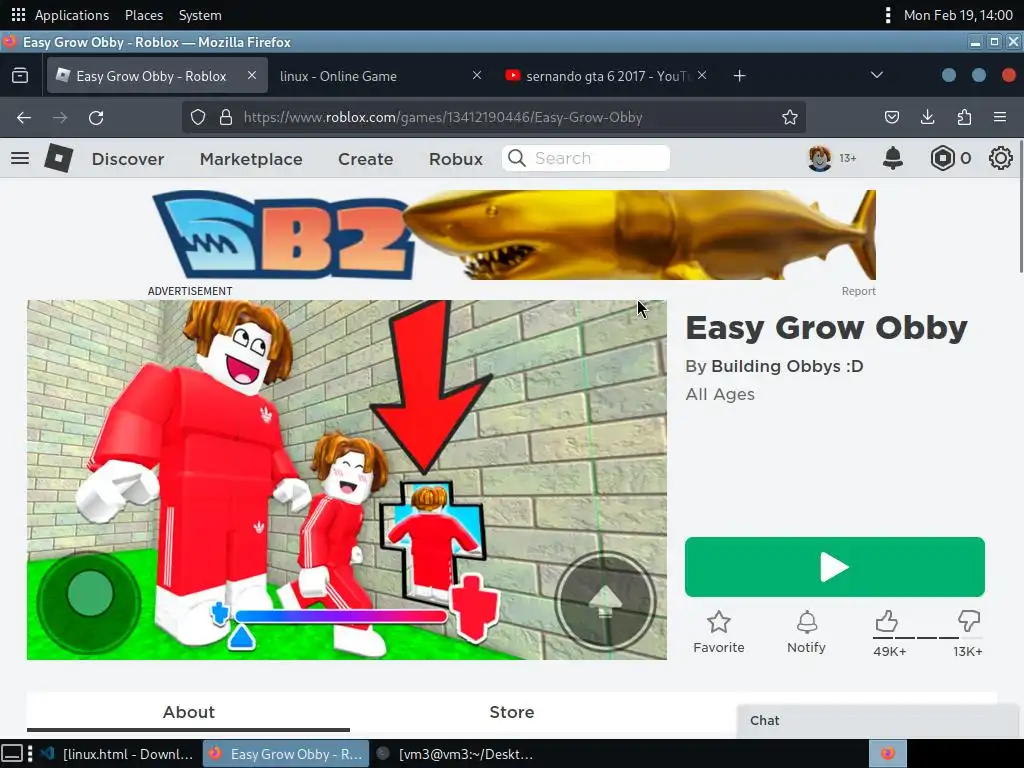
Task: Open the Robux balance icon
Action: tap(942, 158)
